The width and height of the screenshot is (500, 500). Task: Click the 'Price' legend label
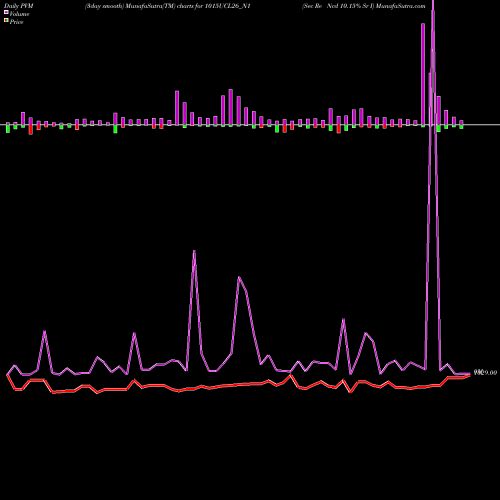tap(16, 22)
